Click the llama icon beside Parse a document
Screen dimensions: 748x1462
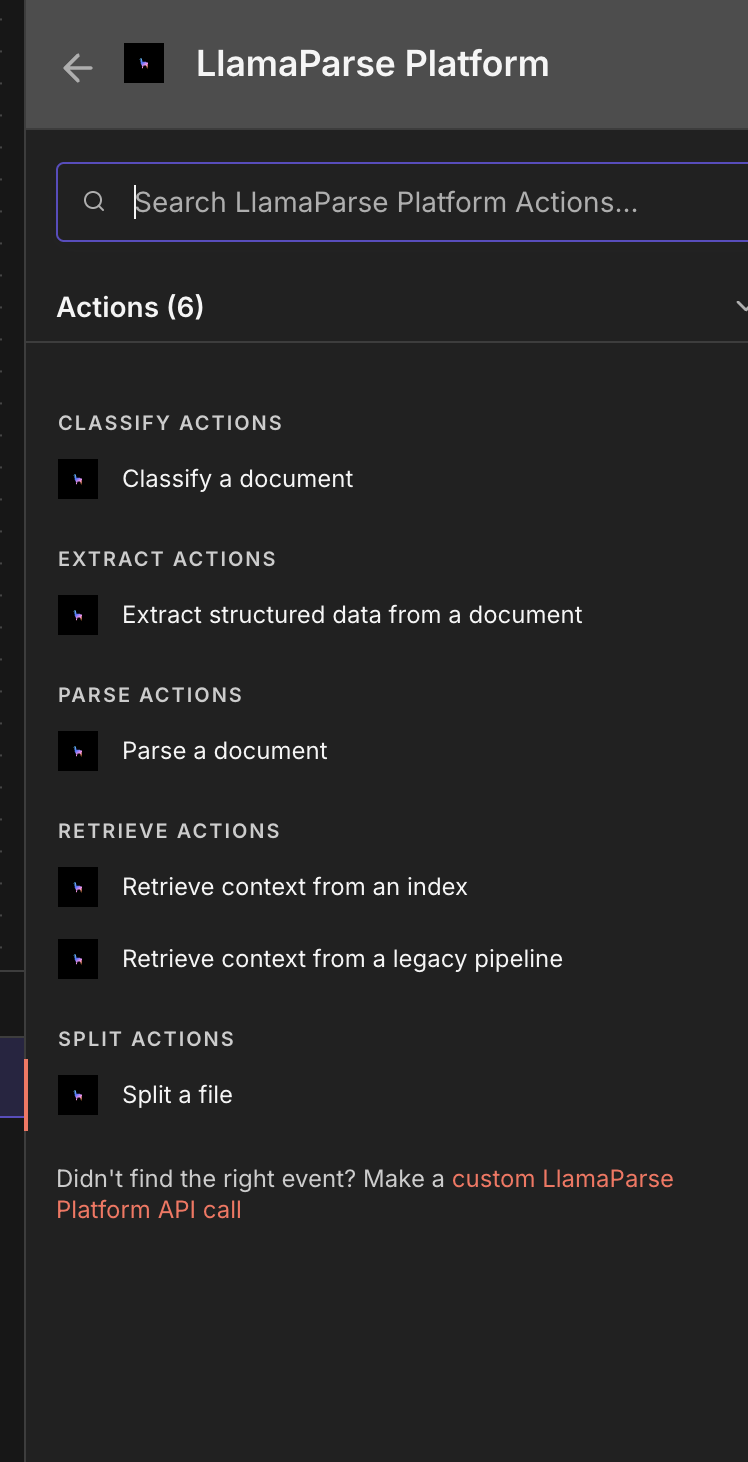78,751
